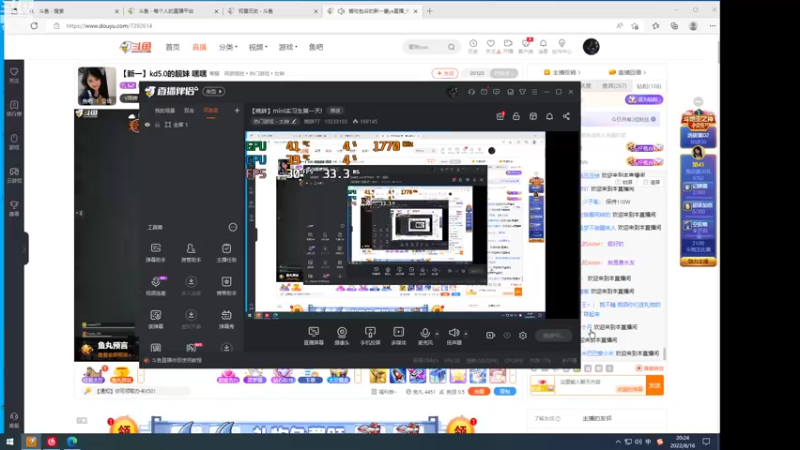Viewport: 800px width, 450px height.
Task: Click the grey start-streaming button
Action: coord(553,335)
